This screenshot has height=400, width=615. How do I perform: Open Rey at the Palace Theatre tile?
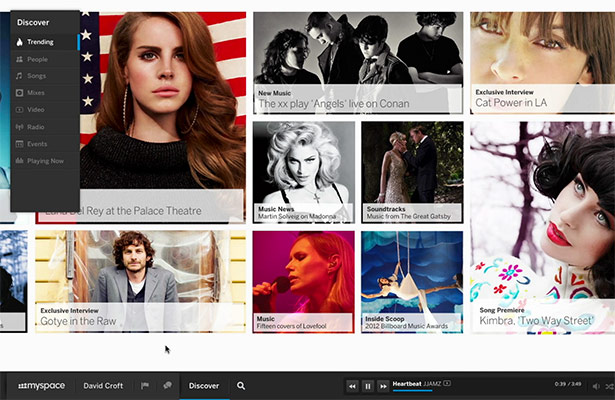coord(163,118)
